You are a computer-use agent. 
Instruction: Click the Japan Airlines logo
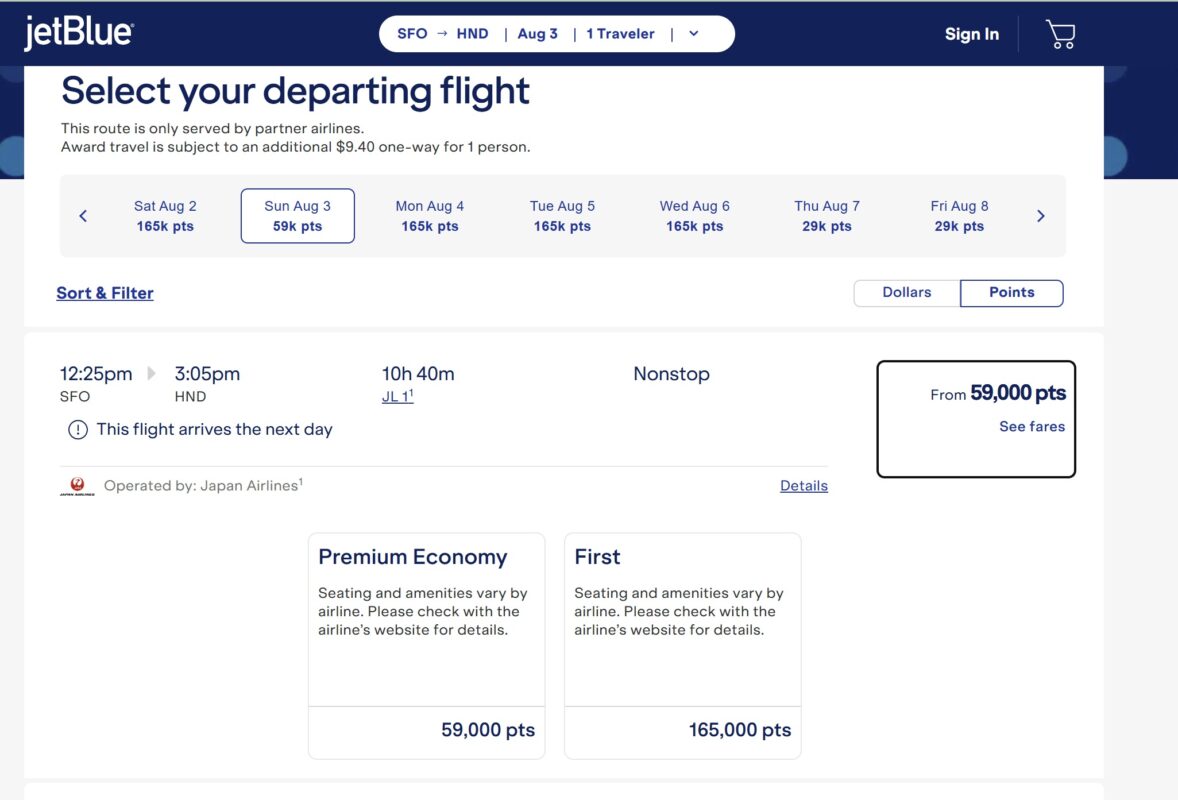coord(76,485)
